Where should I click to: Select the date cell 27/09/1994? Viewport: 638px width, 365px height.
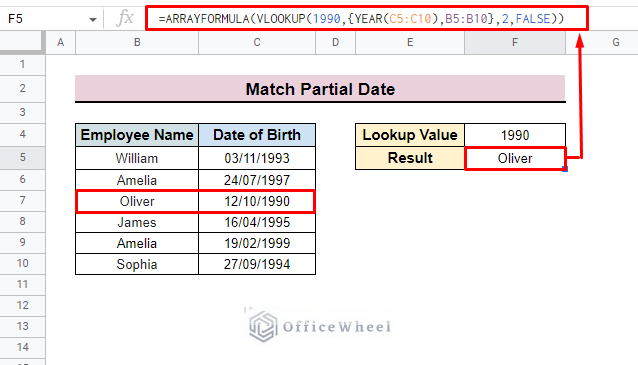[x=257, y=264]
